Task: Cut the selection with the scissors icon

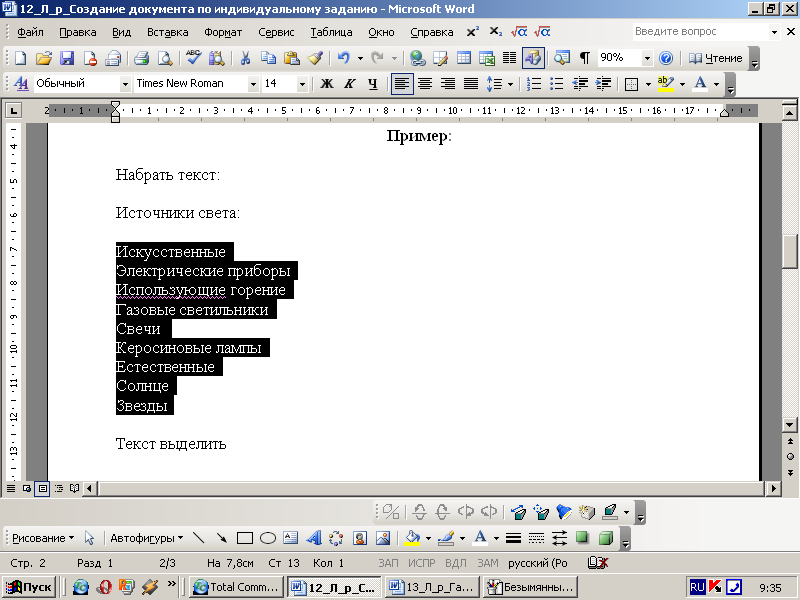Action: pyautogui.click(x=245, y=58)
